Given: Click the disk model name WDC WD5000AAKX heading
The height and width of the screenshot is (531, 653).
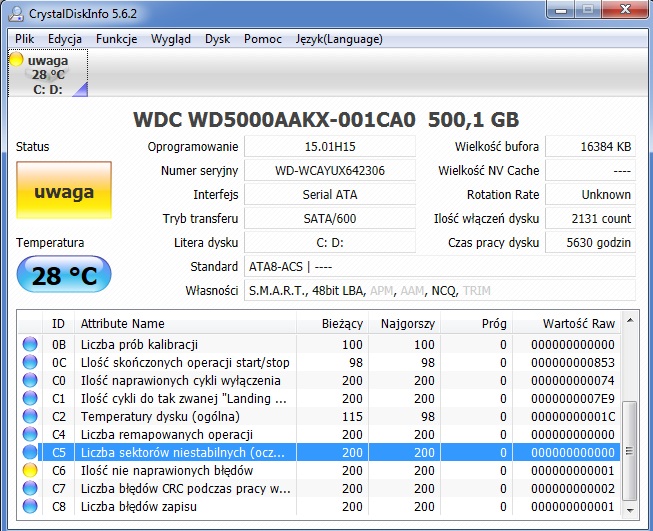Looking at the screenshot, I should pyautogui.click(x=326, y=120).
